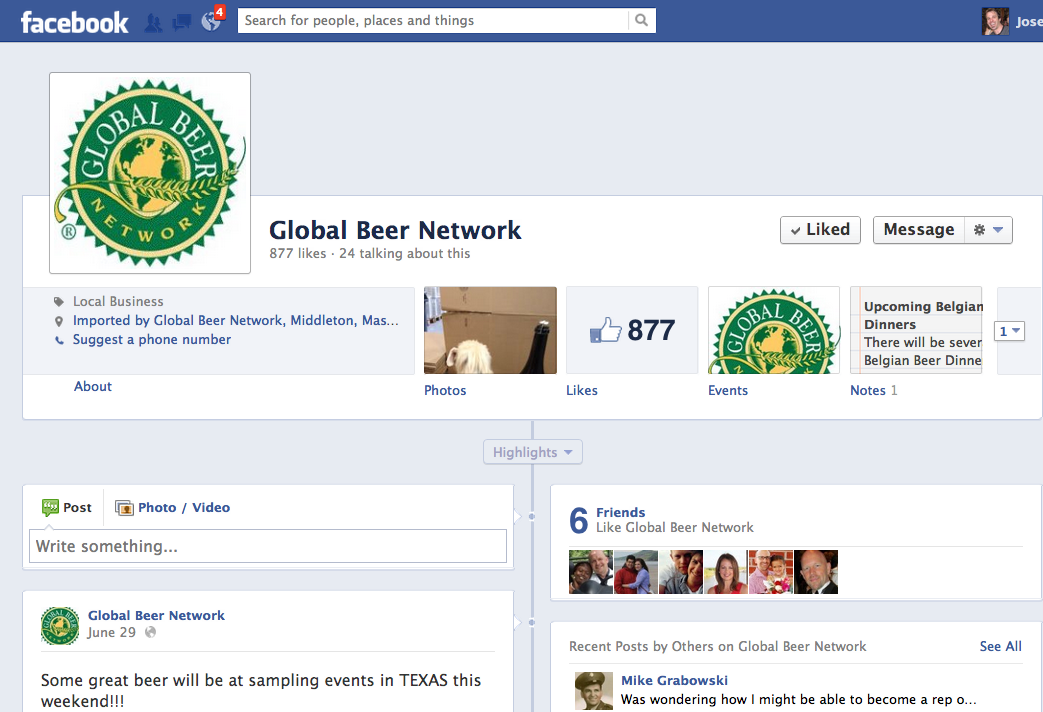Click the phone icon beside Suggest a phone number
The image size is (1043, 712).
[x=59, y=340]
